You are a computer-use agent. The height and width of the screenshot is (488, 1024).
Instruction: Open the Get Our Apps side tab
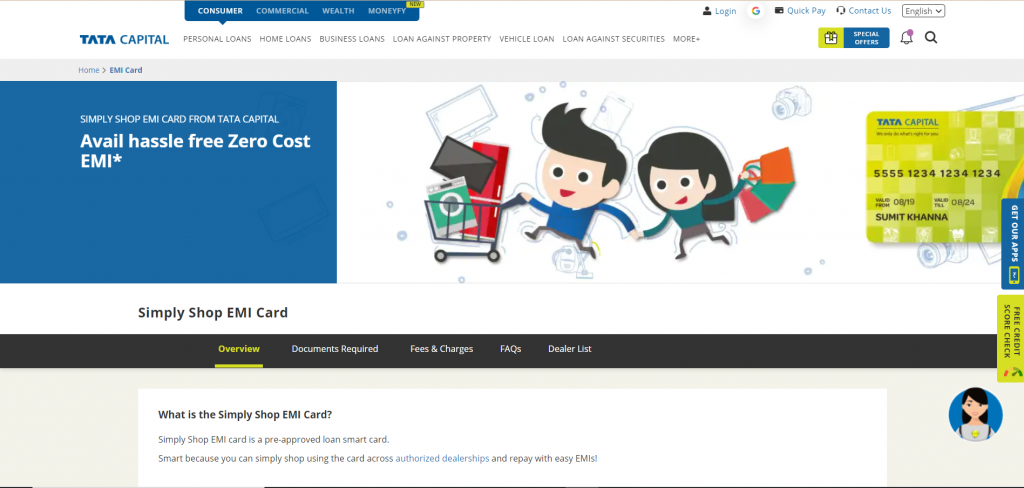(1012, 244)
